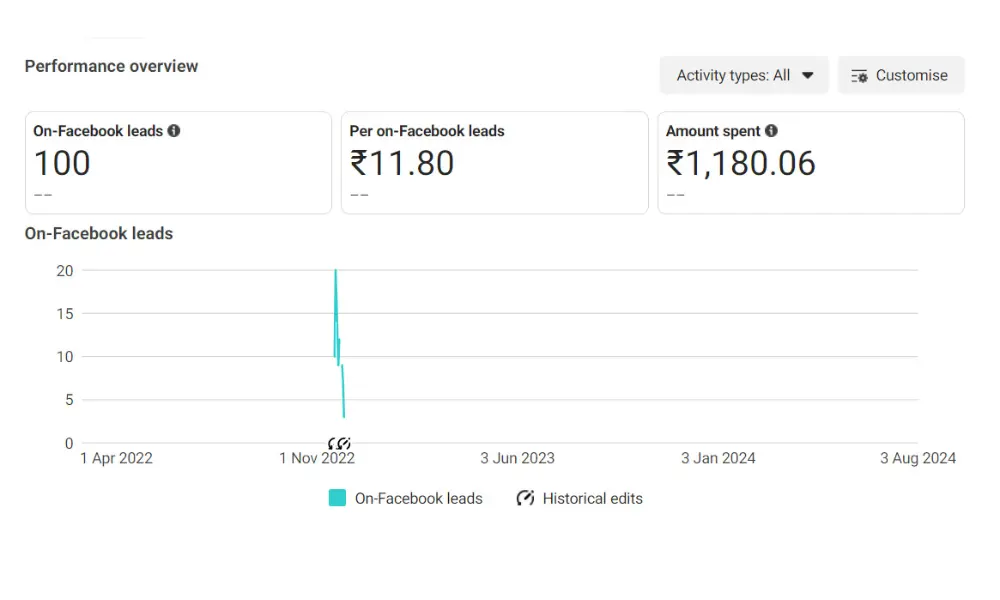Viewport: 1000px width, 600px height.
Task: Click the info icon beside Amount spent
Action: point(771,131)
